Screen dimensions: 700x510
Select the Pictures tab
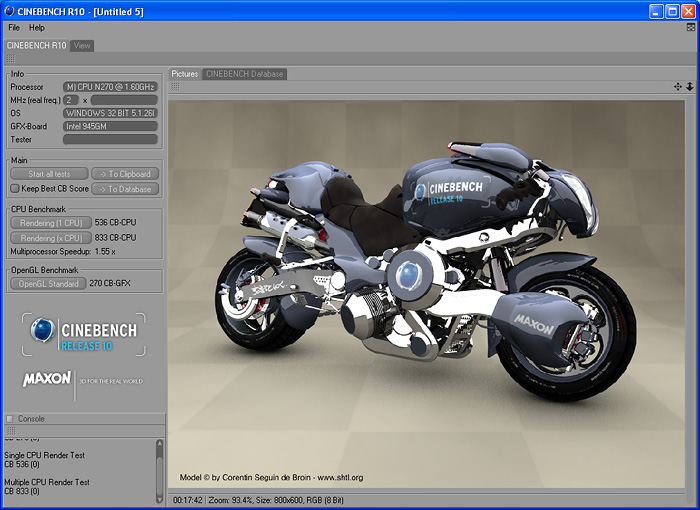pyautogui.click(x=185, y=74)
